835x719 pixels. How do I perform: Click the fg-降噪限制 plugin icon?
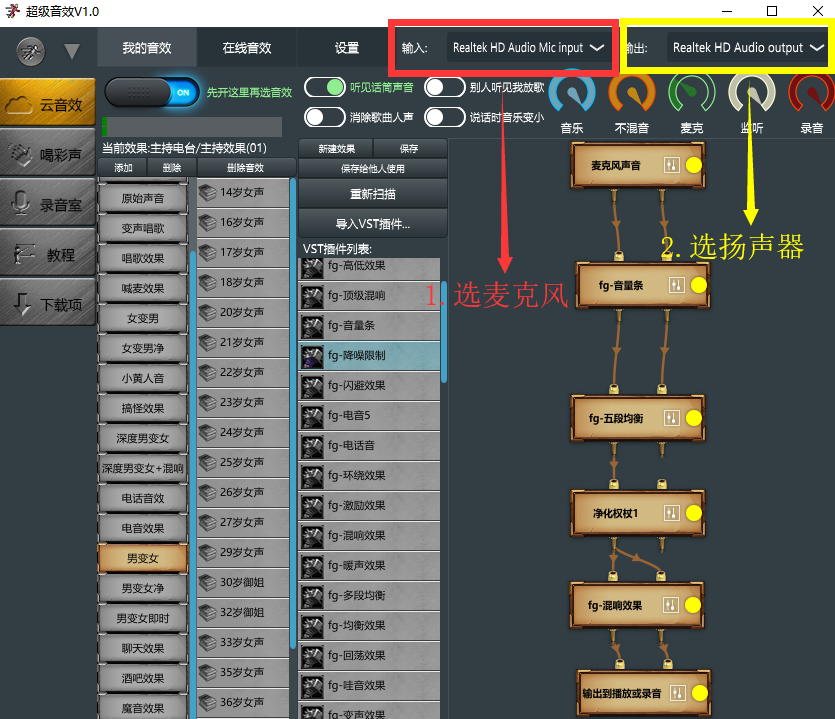click(312, 357)
